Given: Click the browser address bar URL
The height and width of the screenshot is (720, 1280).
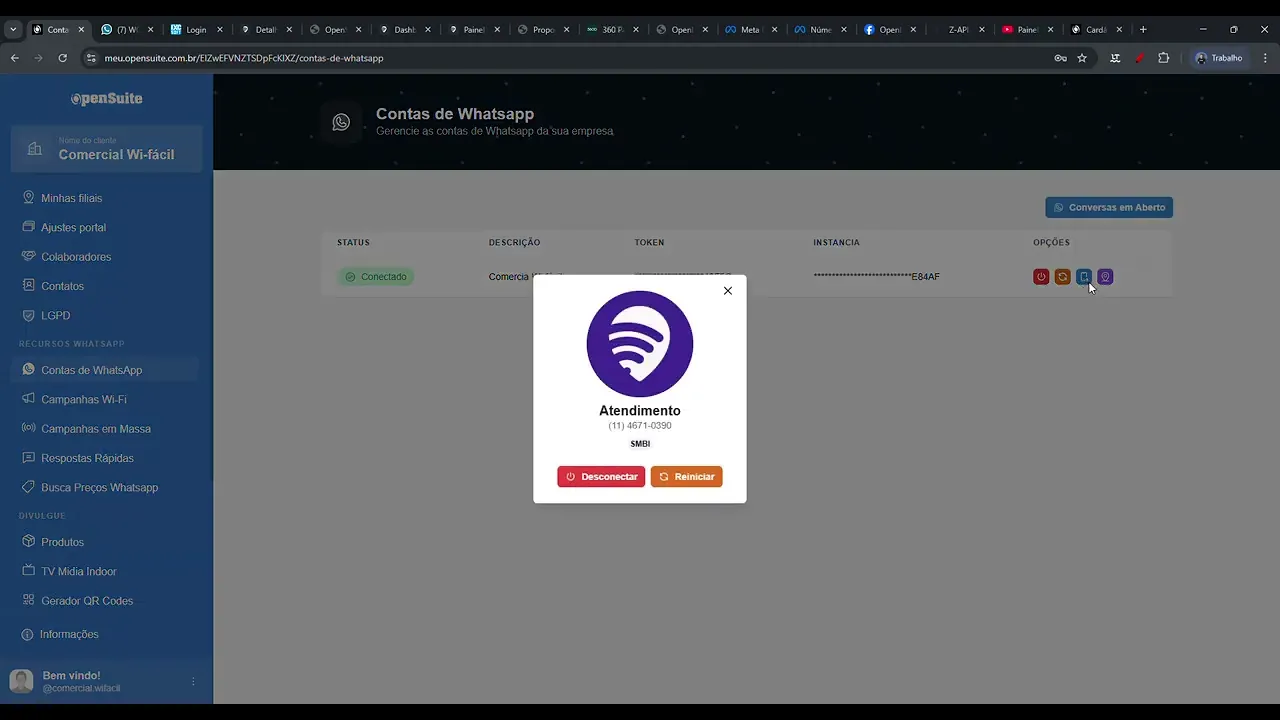Looking at the screenshot, I should [244, 58].
